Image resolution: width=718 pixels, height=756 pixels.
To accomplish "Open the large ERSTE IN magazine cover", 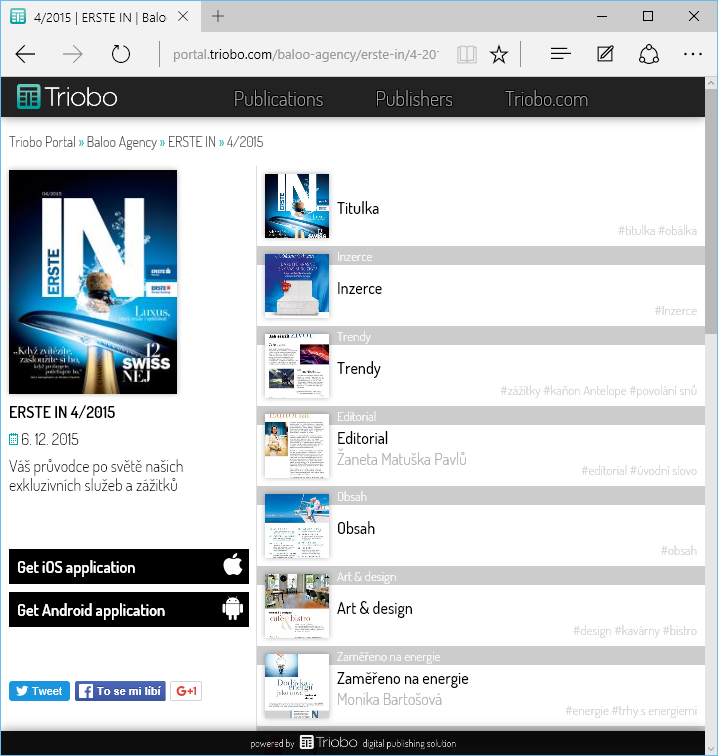I will coord(93,282).
